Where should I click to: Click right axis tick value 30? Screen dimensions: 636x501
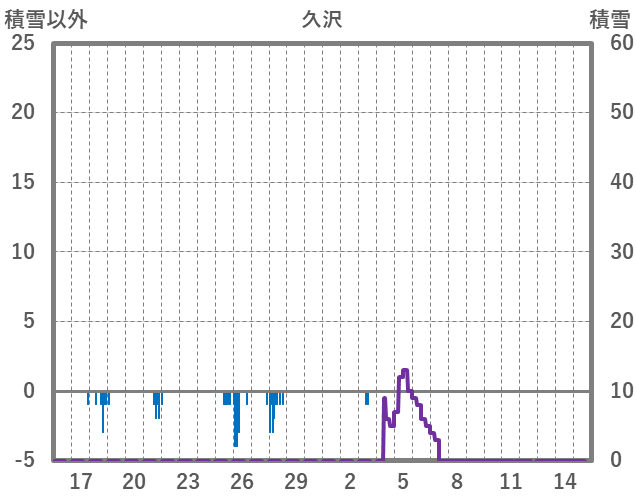(621, 252)
